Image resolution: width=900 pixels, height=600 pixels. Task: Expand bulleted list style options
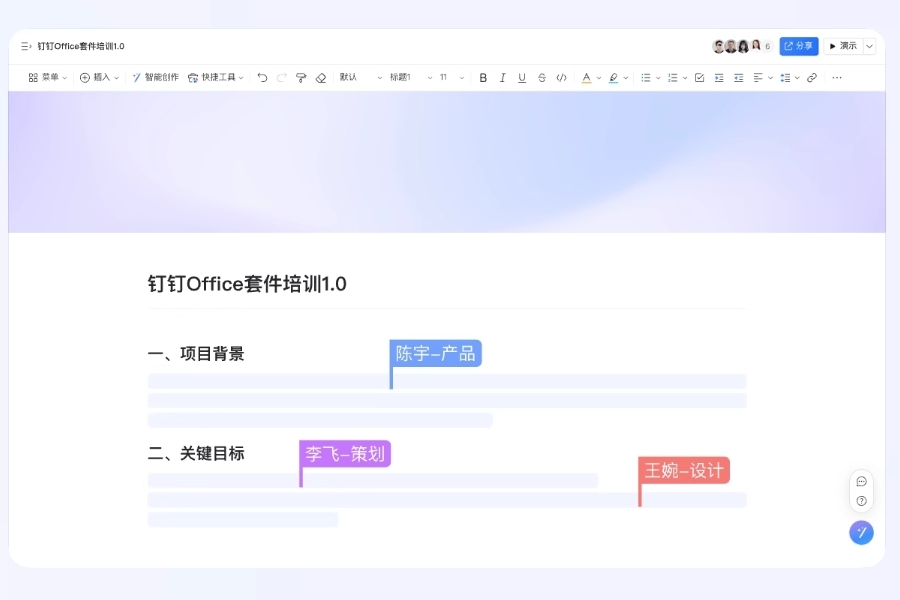(x=658, y=78)
